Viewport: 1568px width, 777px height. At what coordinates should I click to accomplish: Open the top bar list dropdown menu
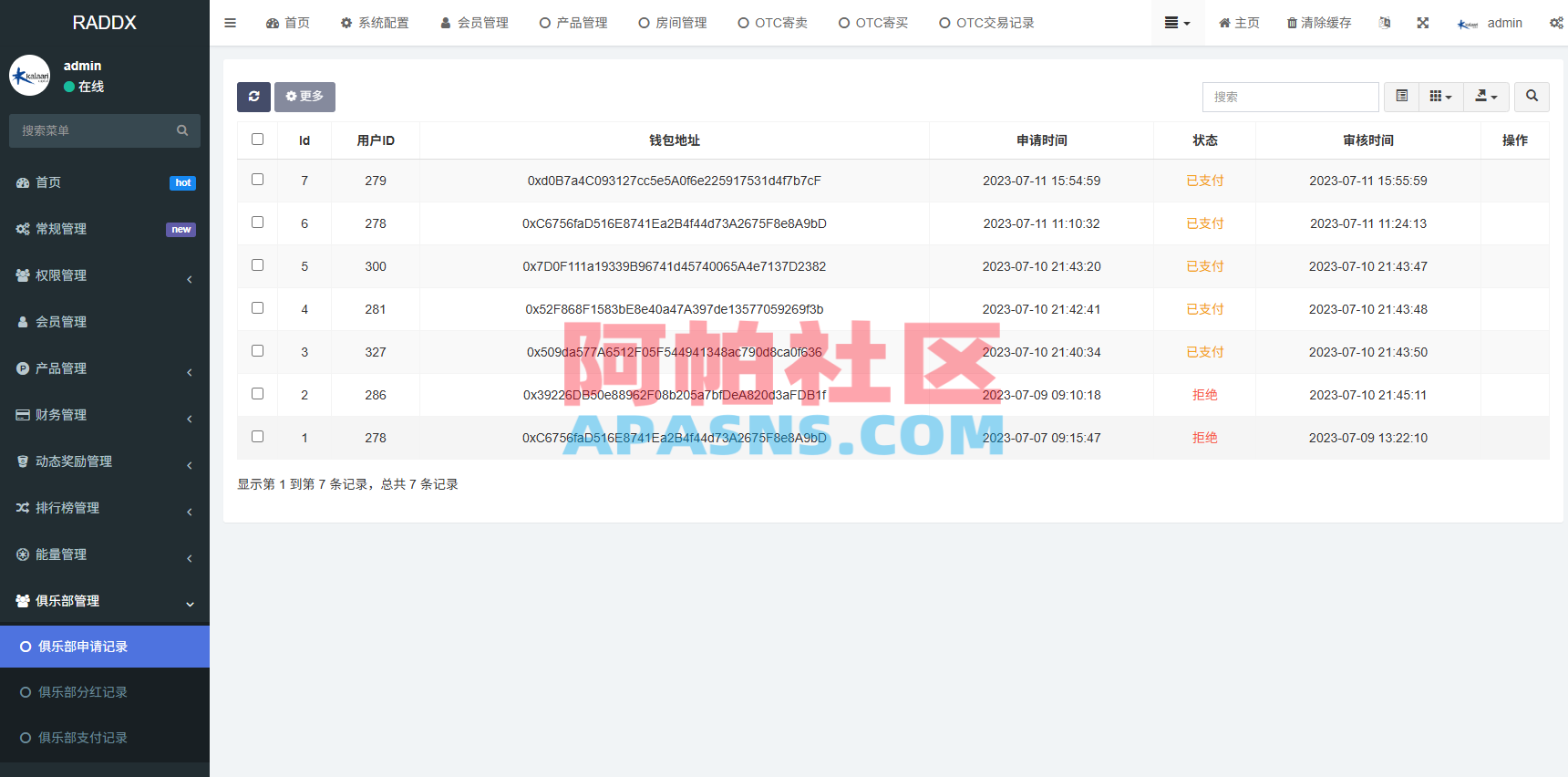click(x=1177, y=23)
